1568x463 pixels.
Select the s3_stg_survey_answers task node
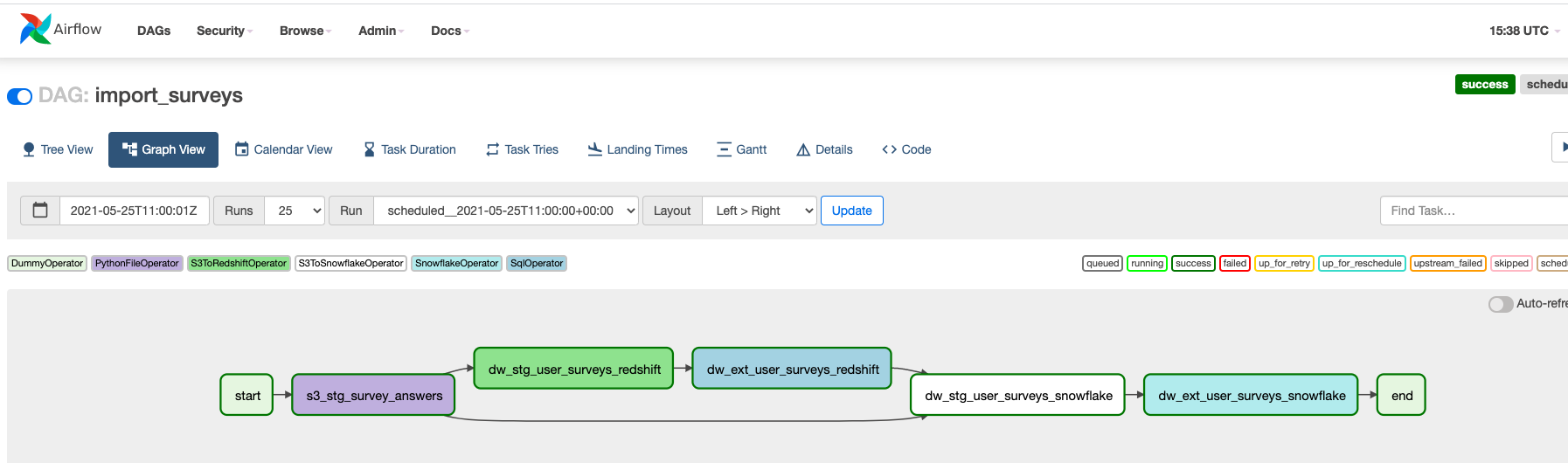click(374, 395)
